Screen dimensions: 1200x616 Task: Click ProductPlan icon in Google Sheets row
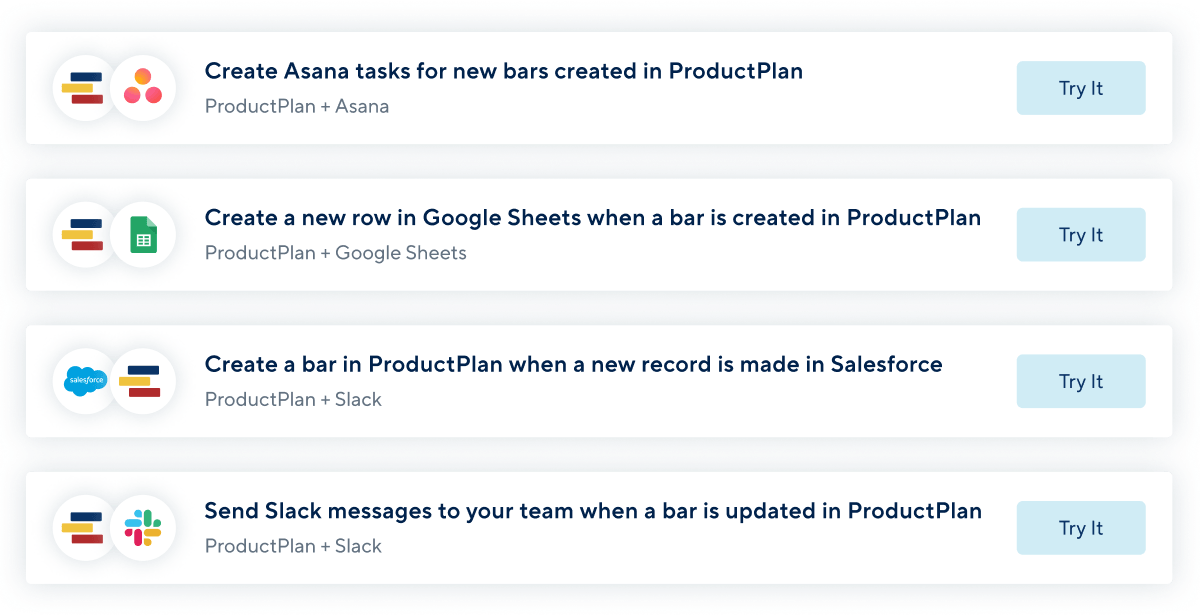coord(85,235)
